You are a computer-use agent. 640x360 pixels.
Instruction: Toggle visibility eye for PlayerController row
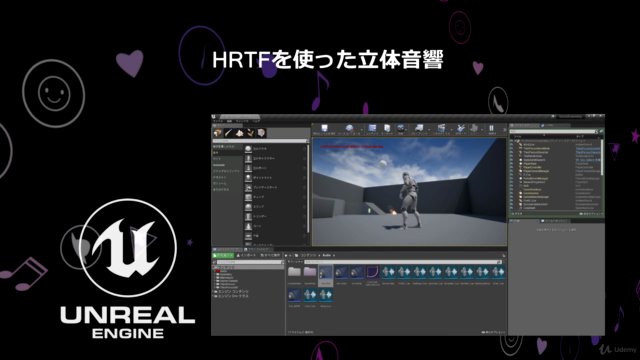pyautogui.click(x=511, y=167)
